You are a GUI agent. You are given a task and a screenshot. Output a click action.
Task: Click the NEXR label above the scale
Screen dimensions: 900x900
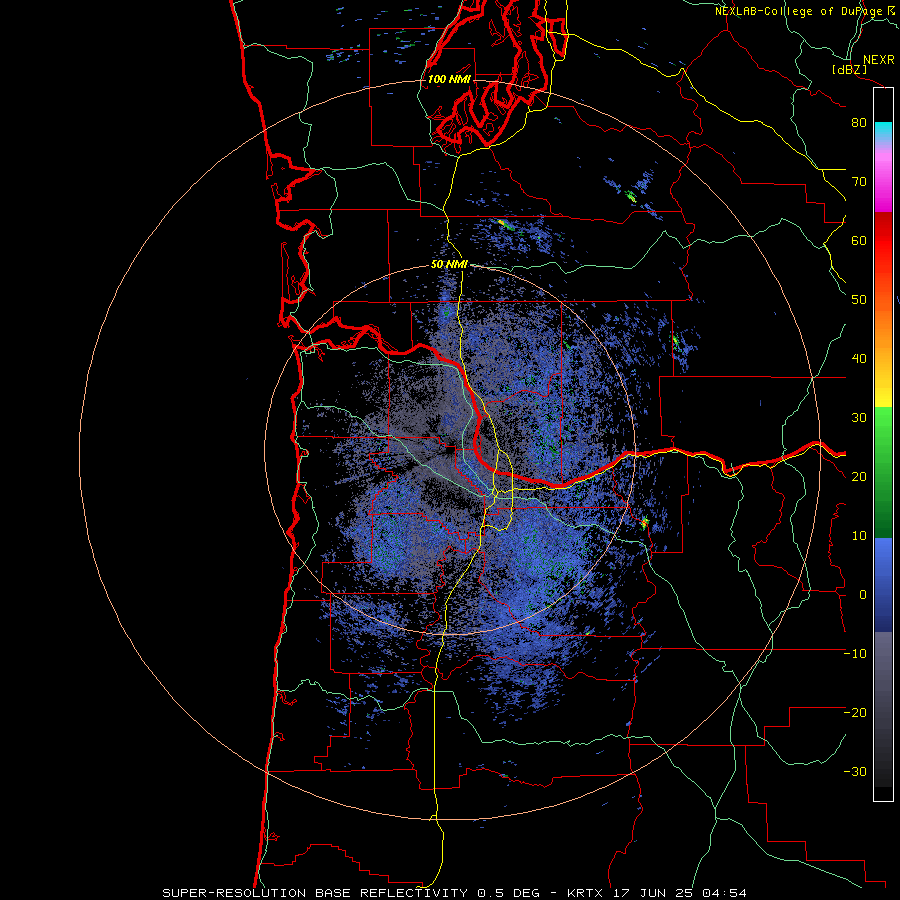point(879,60)
